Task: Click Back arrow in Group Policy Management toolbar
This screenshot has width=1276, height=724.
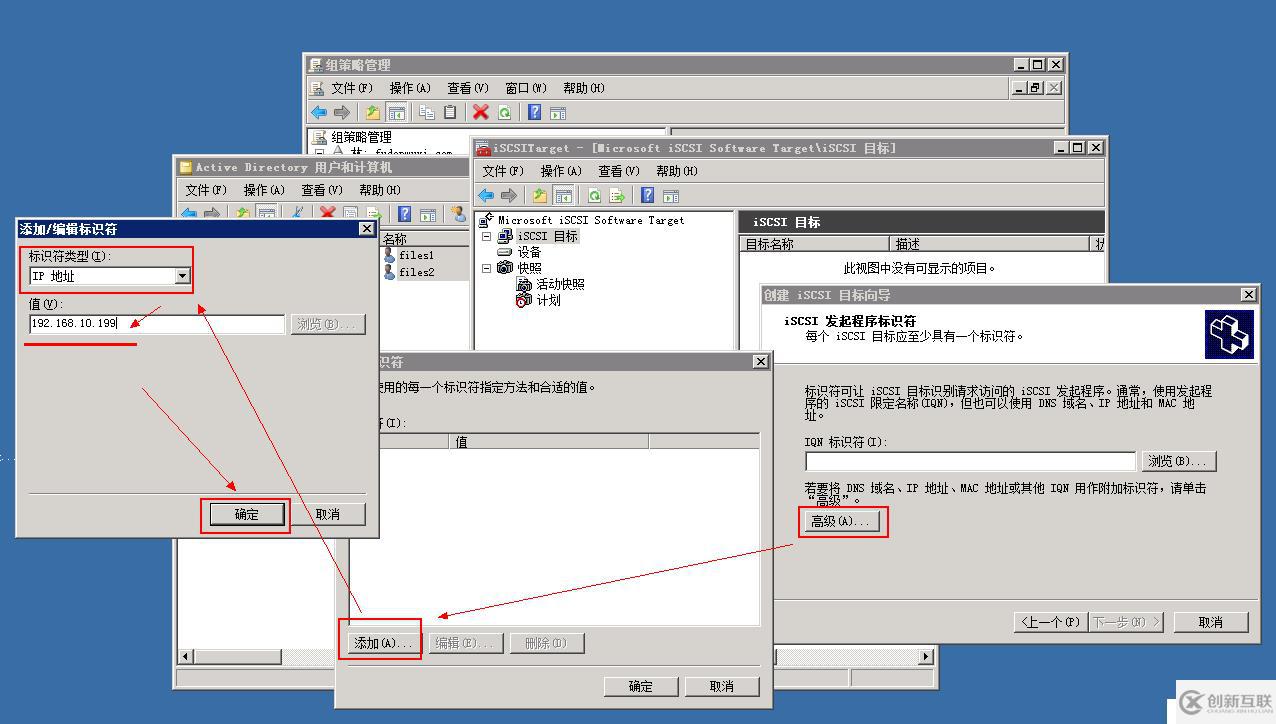Action: (319, 113)
